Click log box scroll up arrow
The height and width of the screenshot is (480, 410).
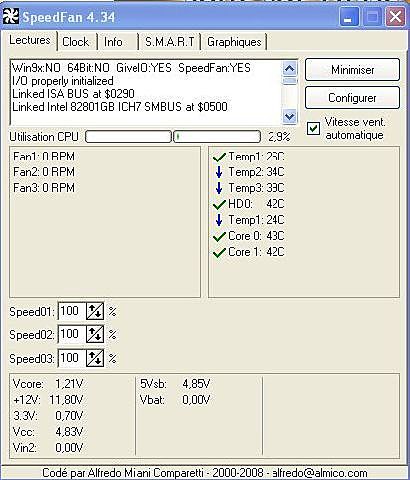click(x=289, y=69)
